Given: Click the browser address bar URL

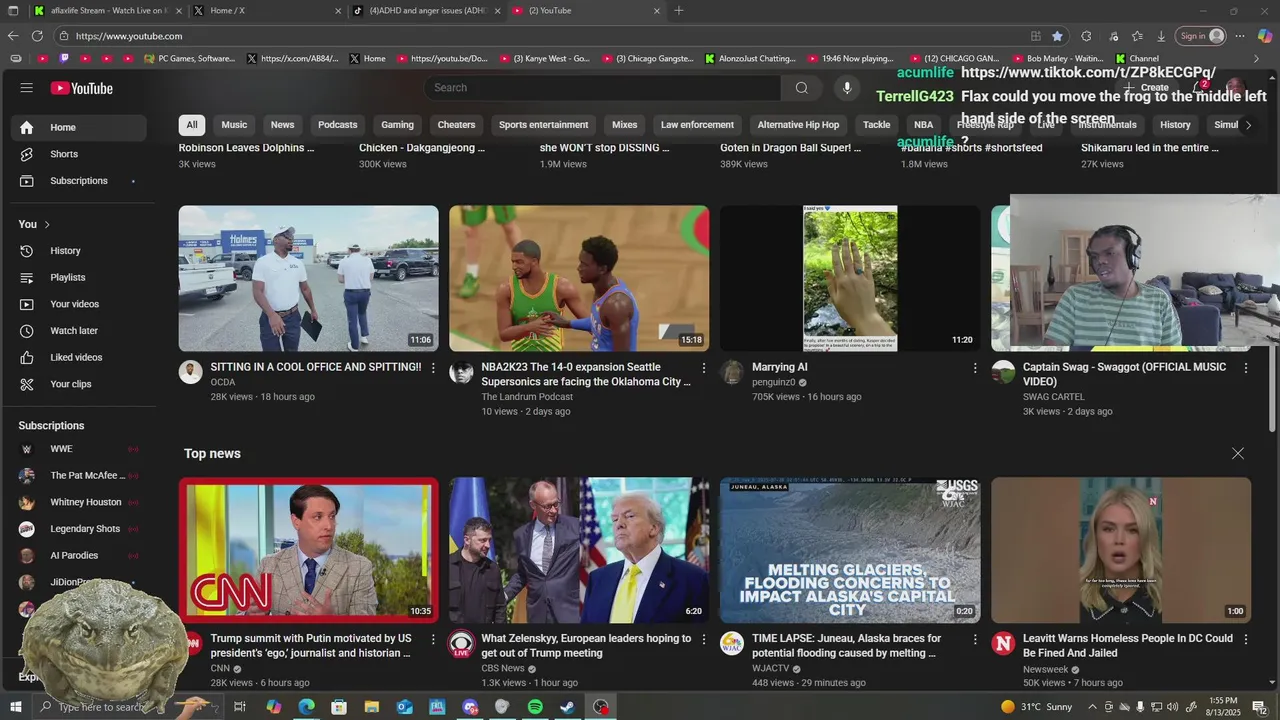Looking at the screenshot, I should (x=128, y=36).
